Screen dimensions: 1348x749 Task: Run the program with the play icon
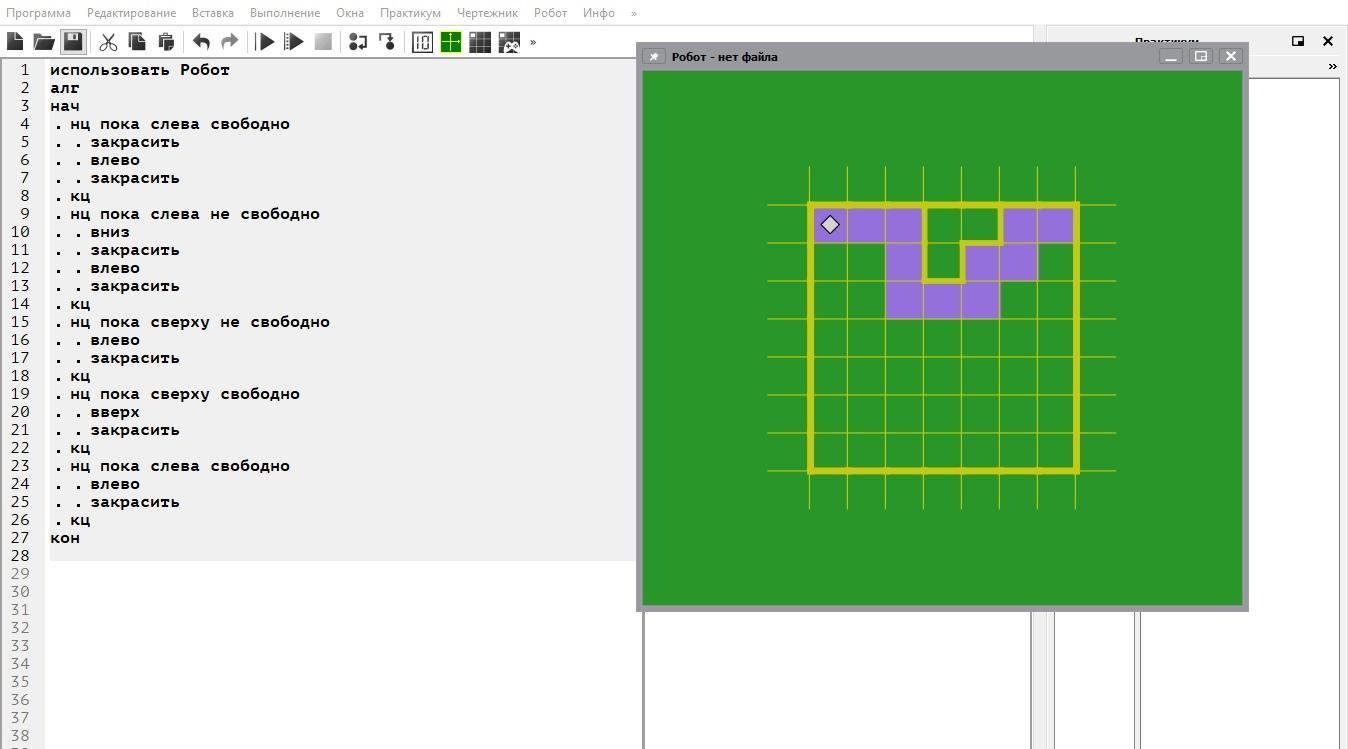266,42
